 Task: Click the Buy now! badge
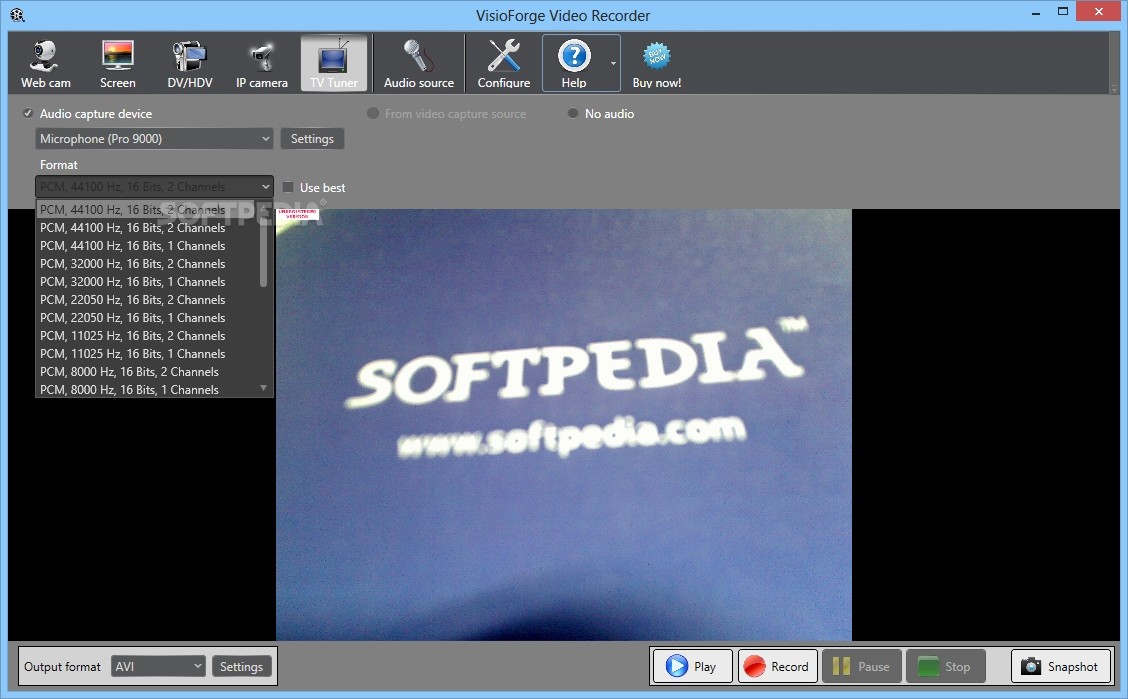click(657, 64)
